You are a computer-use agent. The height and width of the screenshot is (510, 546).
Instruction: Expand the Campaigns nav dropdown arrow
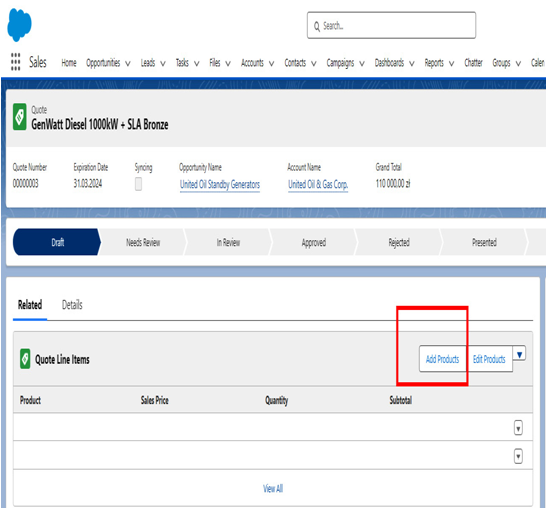362,64
